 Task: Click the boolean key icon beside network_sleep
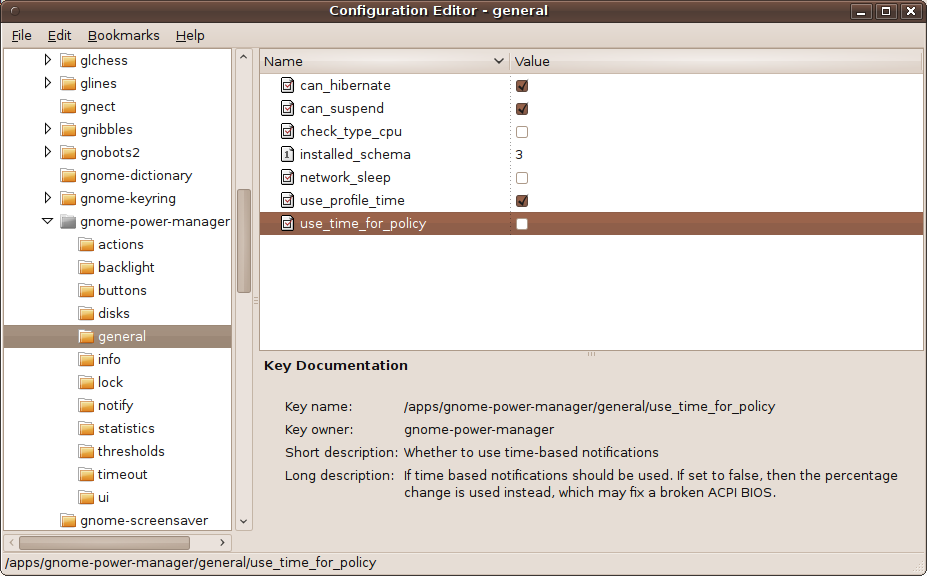[x=287, y=178]
